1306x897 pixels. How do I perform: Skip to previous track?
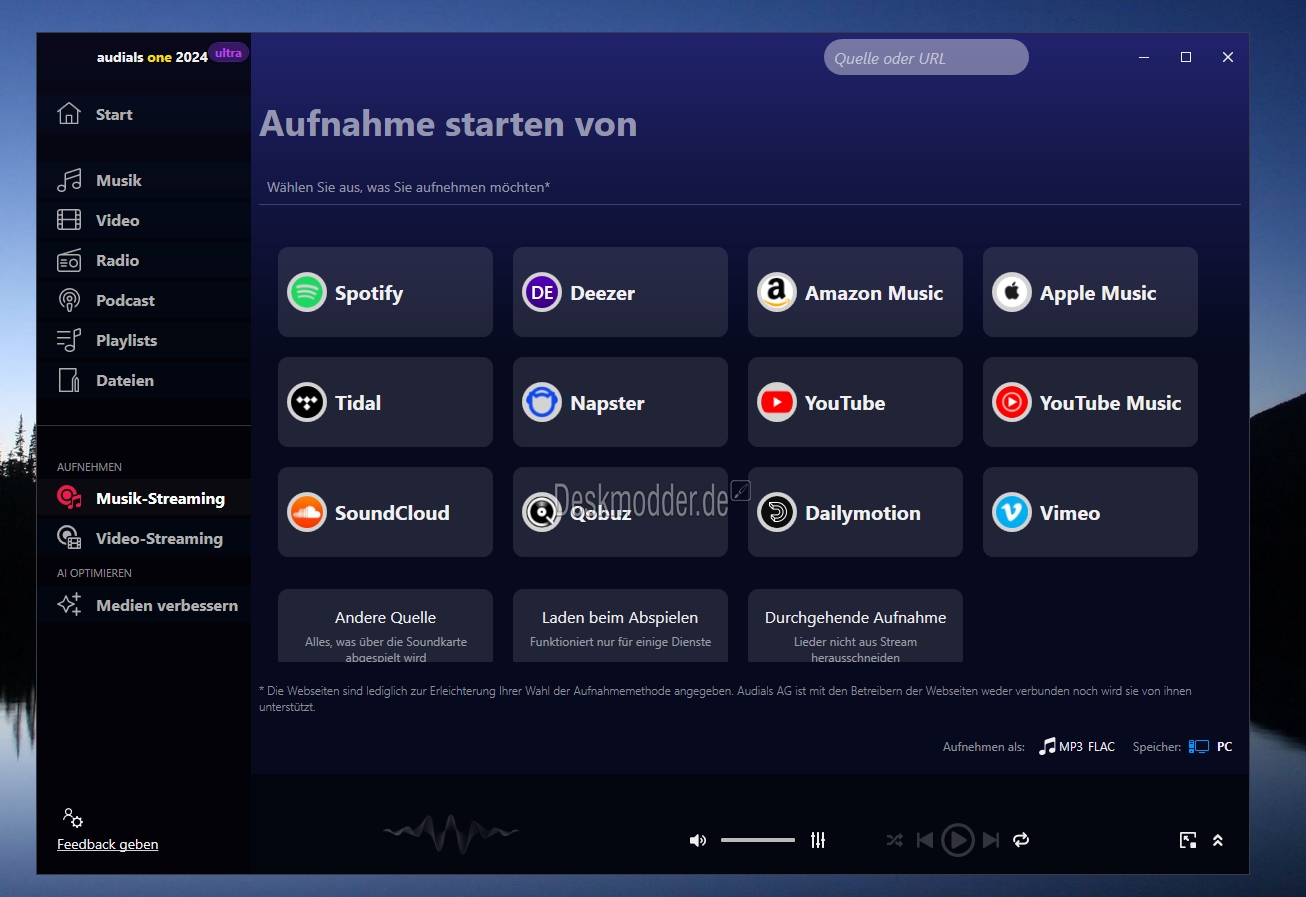pyautogui.click(x=925, y=840)
